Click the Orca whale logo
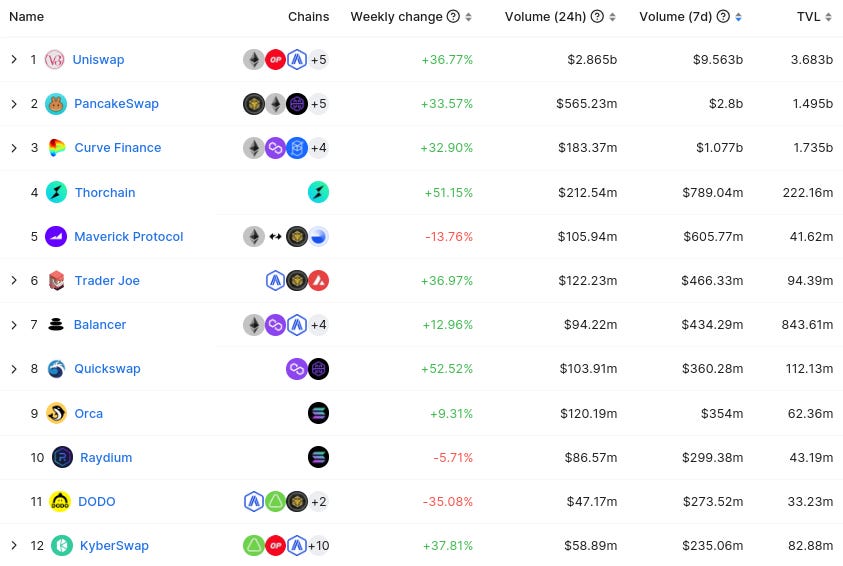This screenshot has width=843, height=566. (56, 413)
